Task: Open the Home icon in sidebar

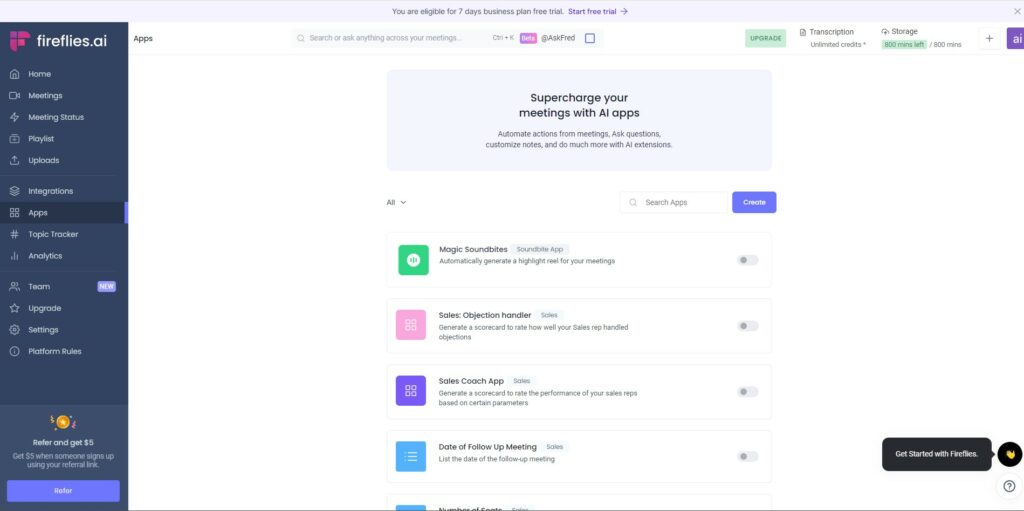Action: [14, 74]
